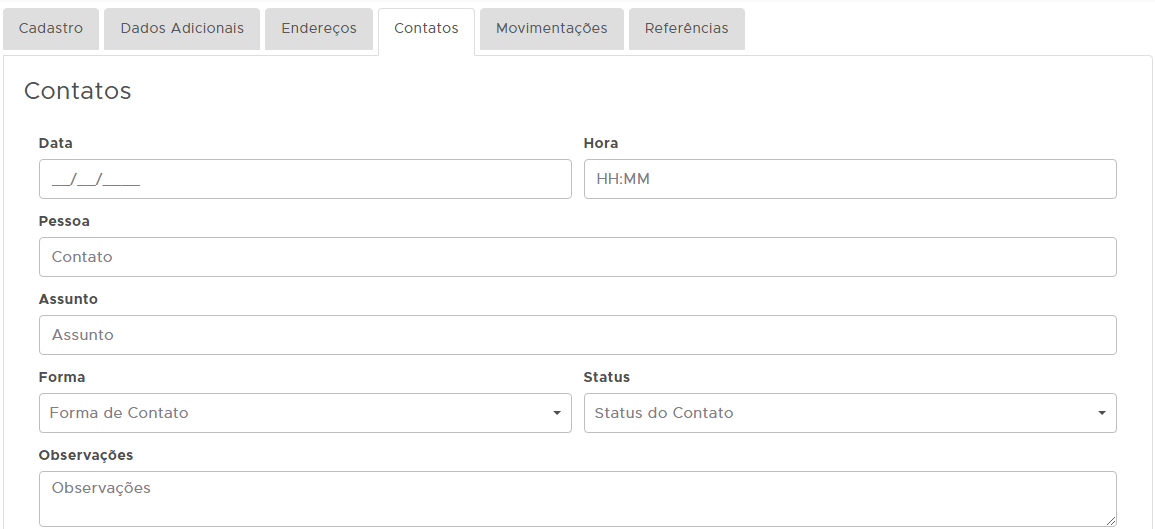The image size is (1155, 529).
Task: Open the Status do Contato dropdown
Action: pos(850,413)
